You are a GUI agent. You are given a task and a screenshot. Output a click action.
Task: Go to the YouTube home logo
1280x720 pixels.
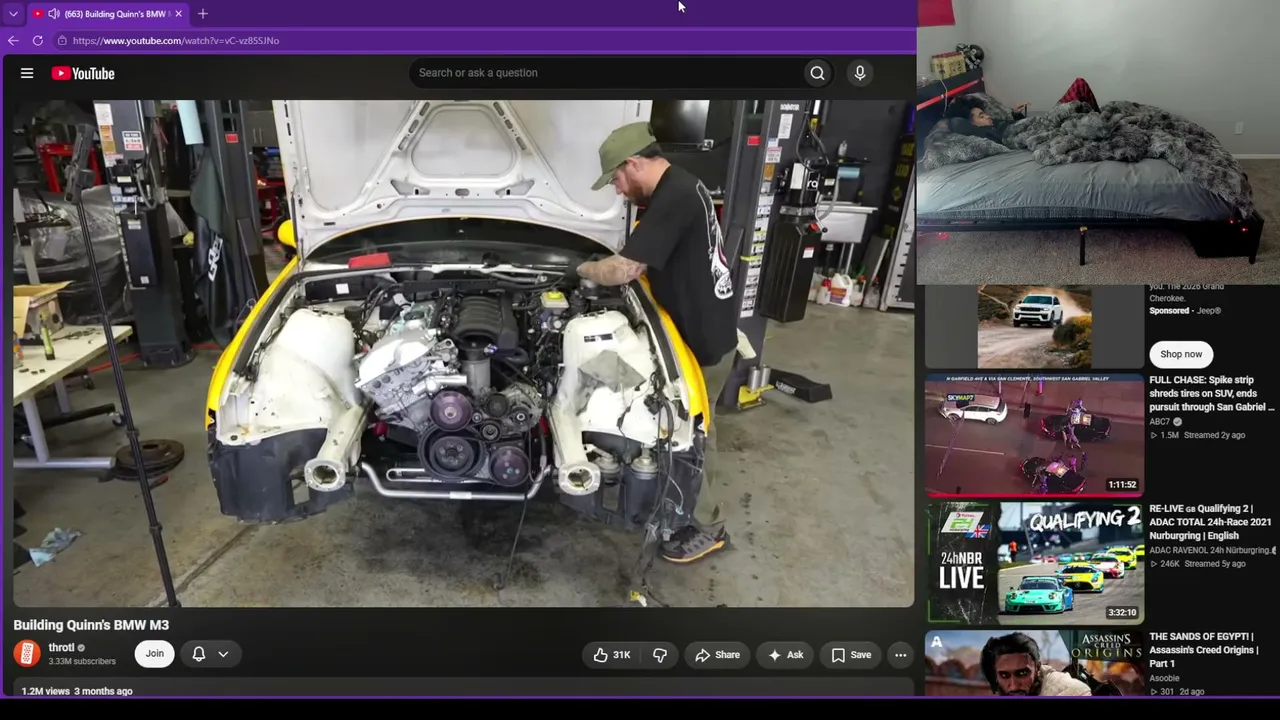tap(83, 73)
